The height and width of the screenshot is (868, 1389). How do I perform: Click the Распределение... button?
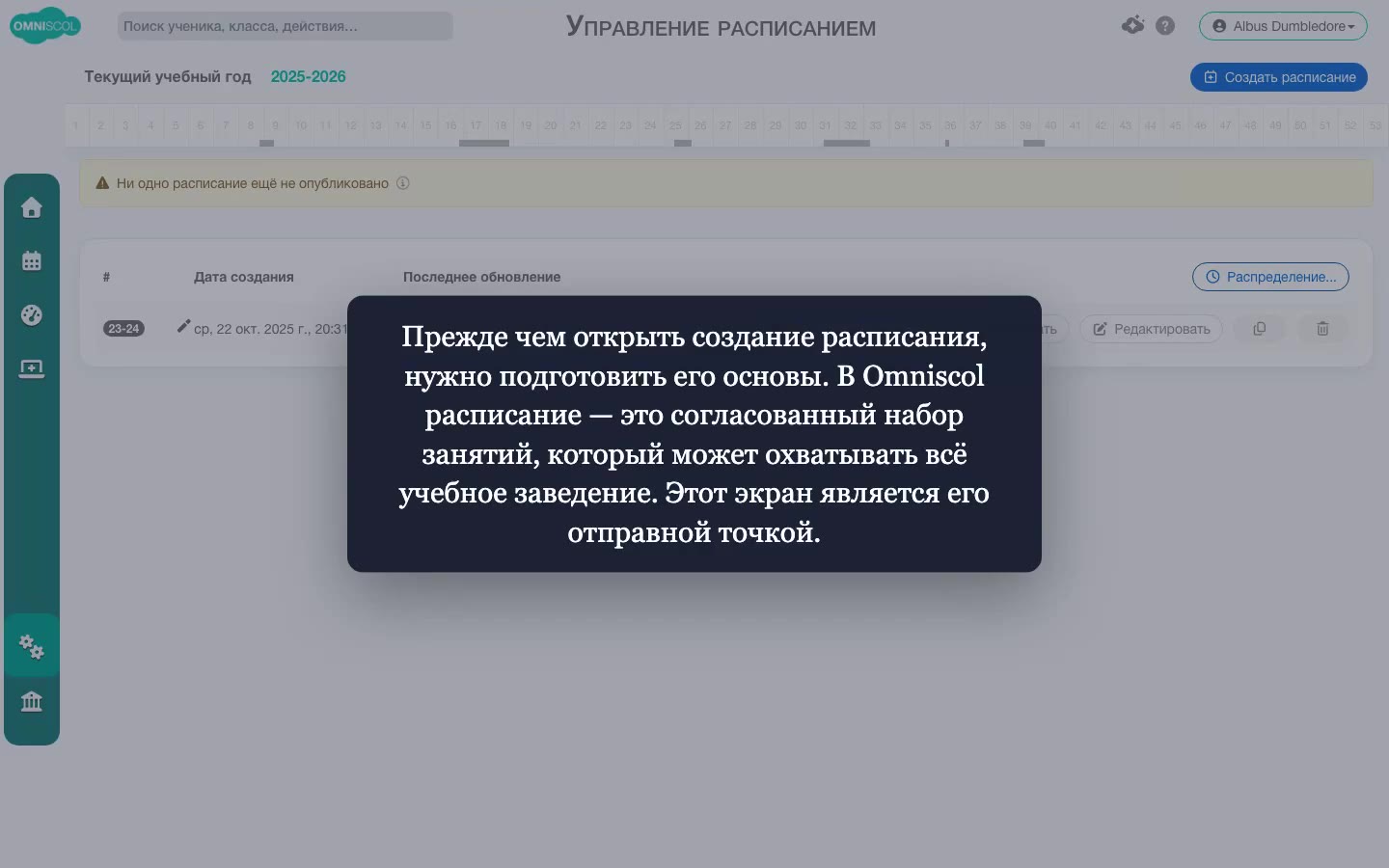click(x=1270, y=277)
